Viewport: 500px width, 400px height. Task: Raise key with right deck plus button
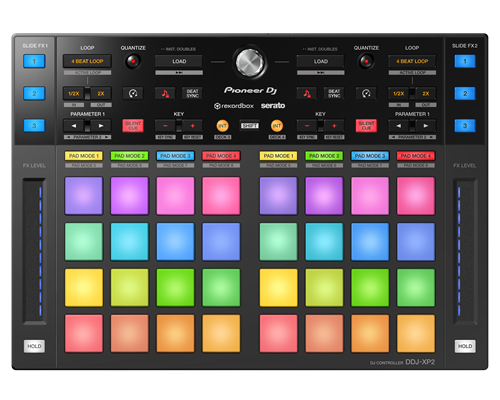pos(334,126)
